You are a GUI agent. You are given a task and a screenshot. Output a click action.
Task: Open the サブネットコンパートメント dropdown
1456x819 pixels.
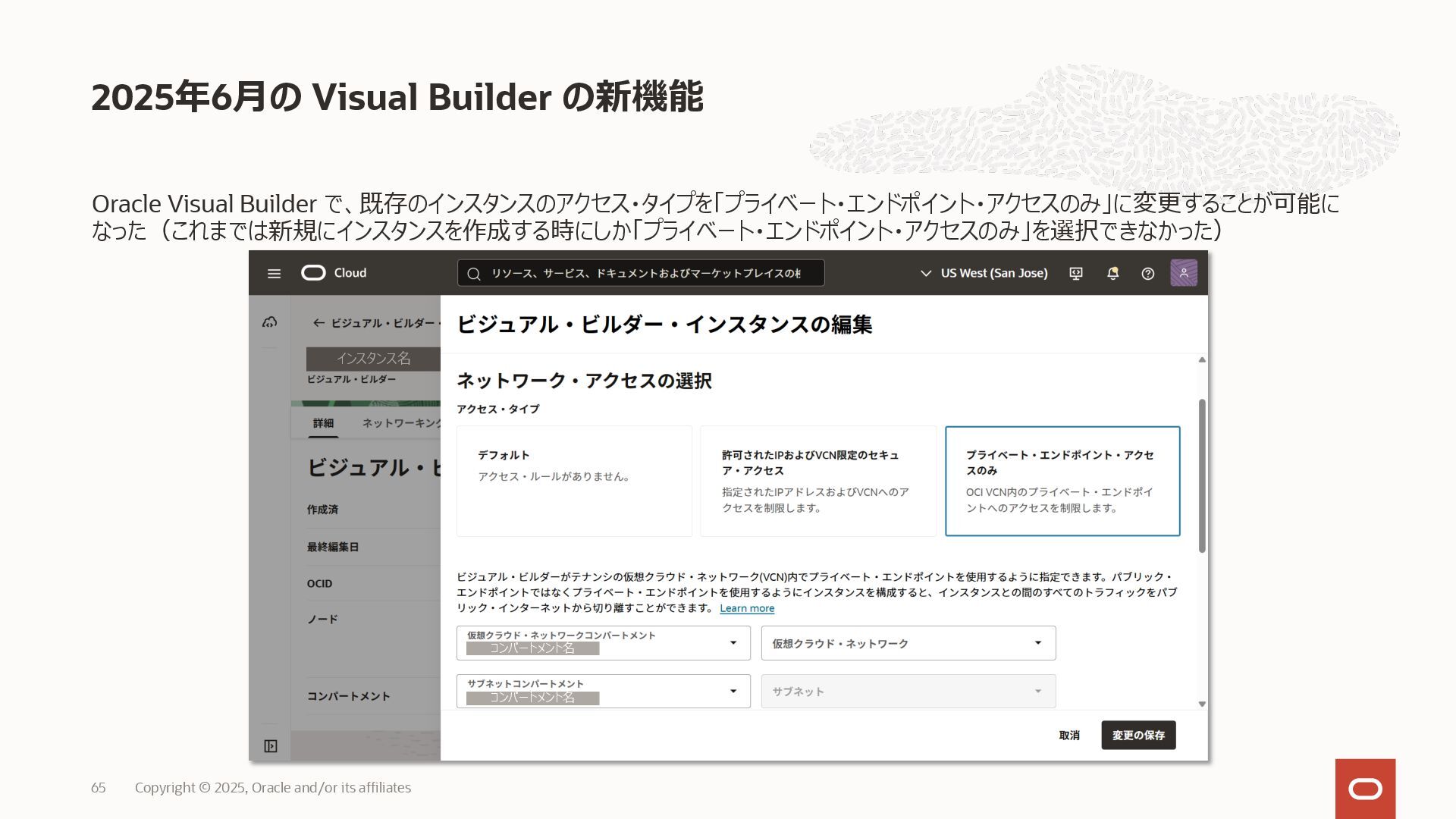pos(604,692)
